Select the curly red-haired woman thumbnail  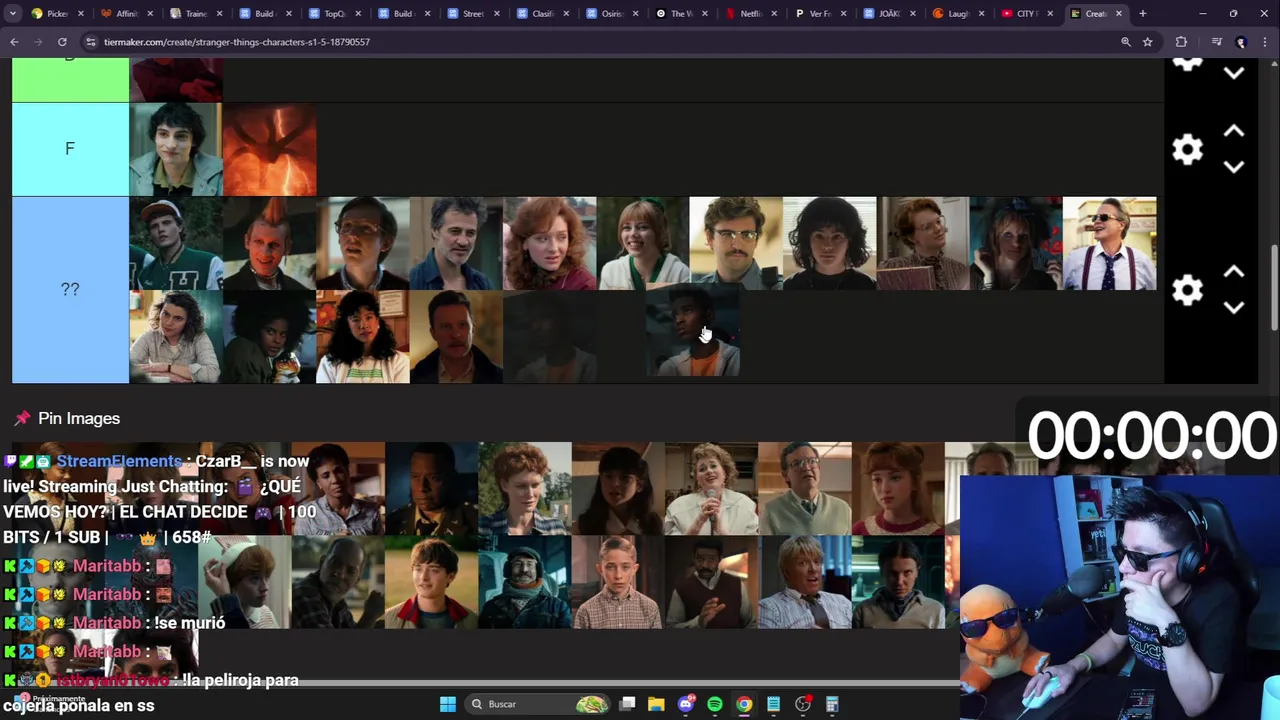549,243
